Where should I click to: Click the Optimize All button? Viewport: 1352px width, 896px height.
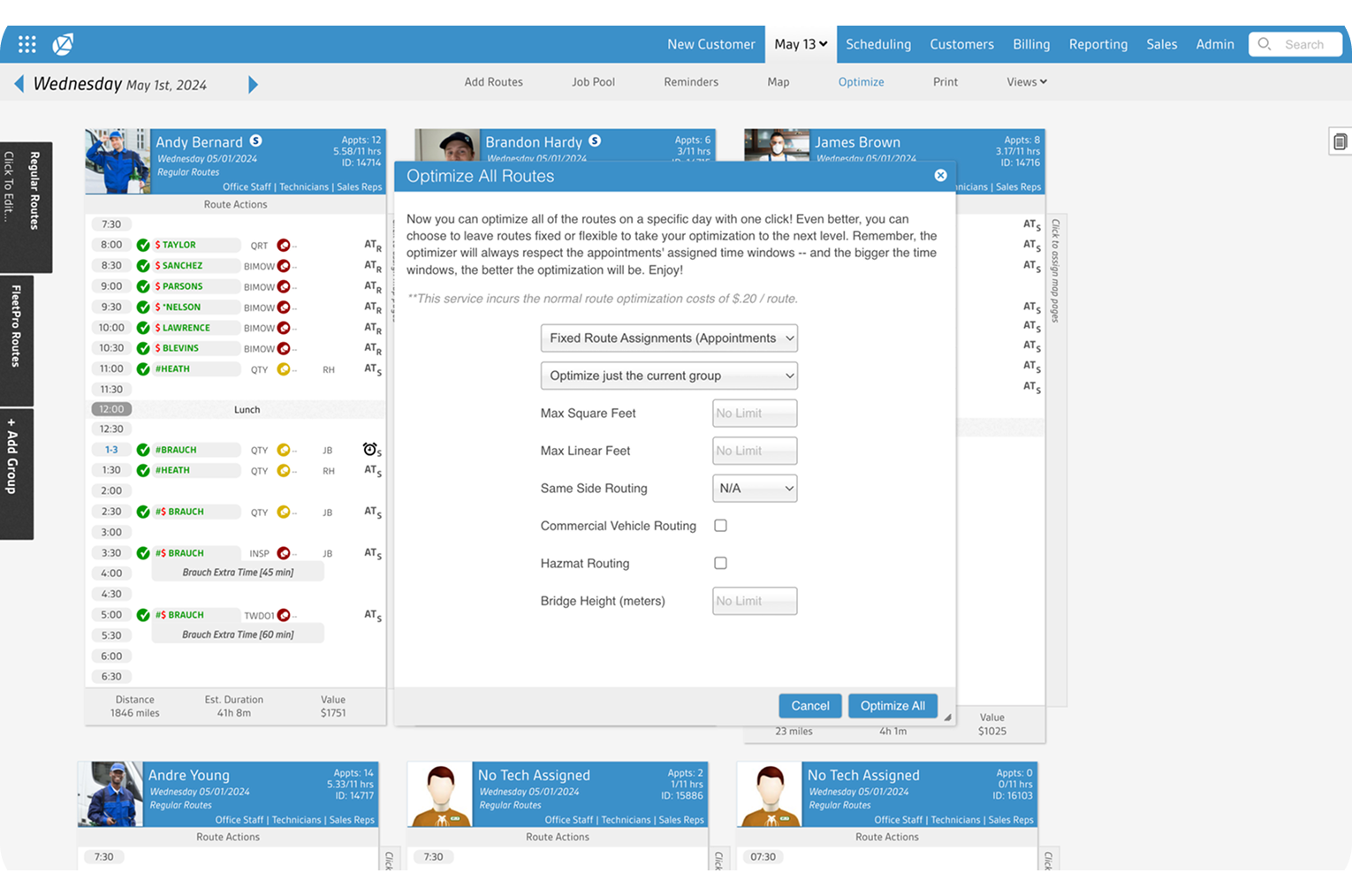pos(892,706)
